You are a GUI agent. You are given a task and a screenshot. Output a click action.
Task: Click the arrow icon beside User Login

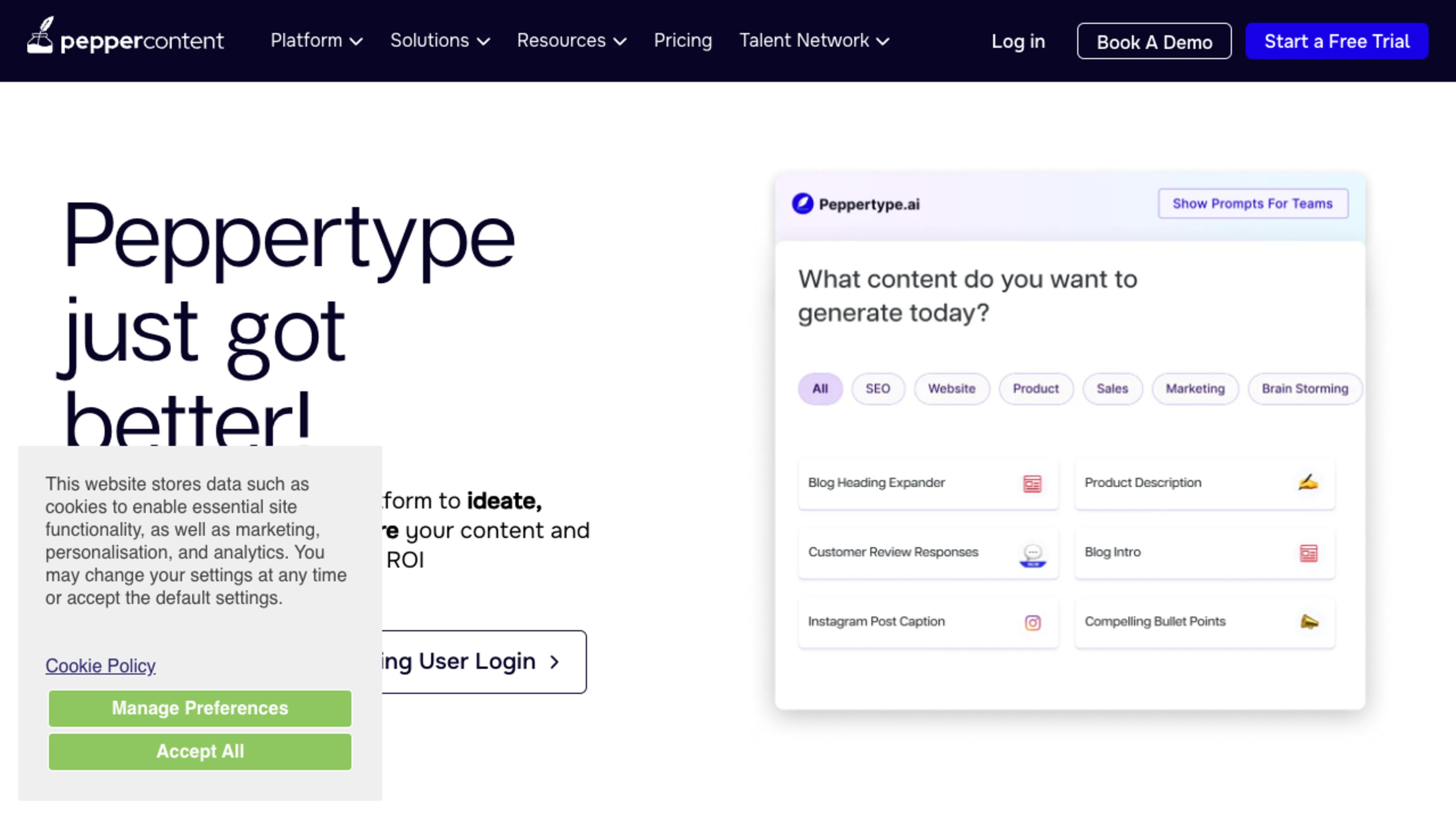(554, 662)
